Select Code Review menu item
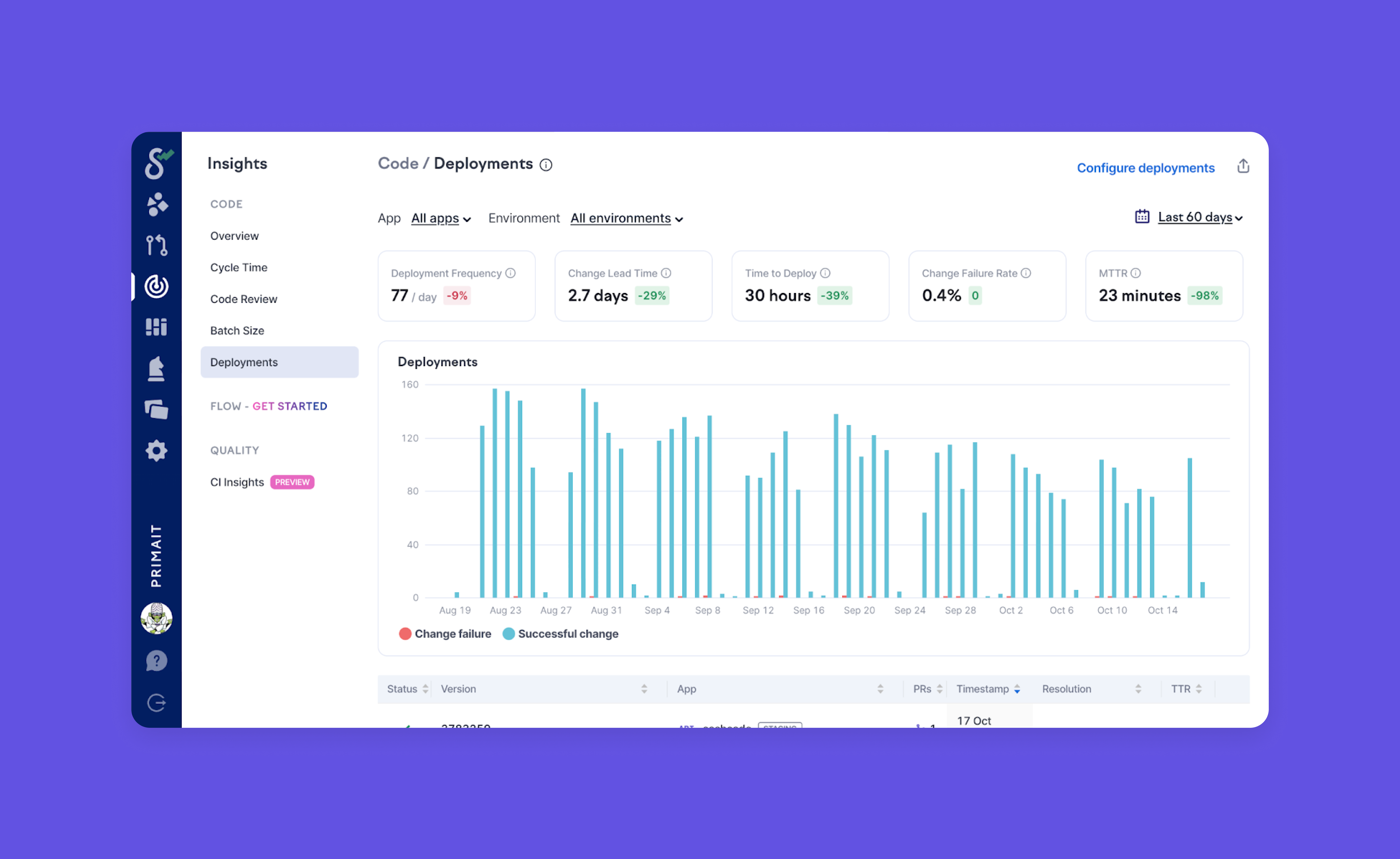 tap(243, 299)
